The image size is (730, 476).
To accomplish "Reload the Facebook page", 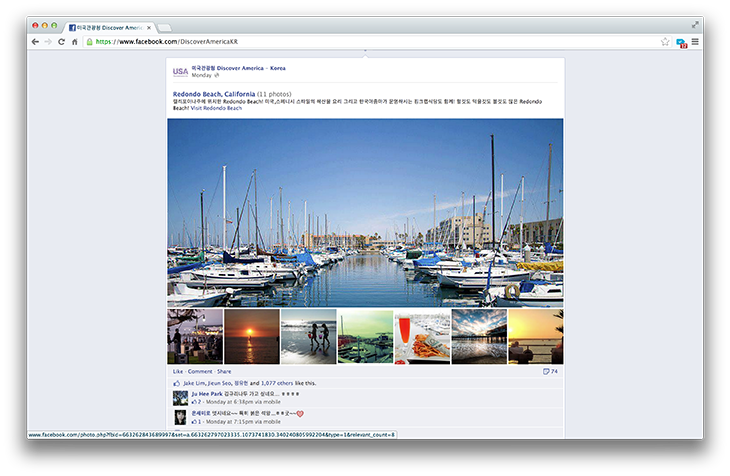I will (x=61, y=42).
